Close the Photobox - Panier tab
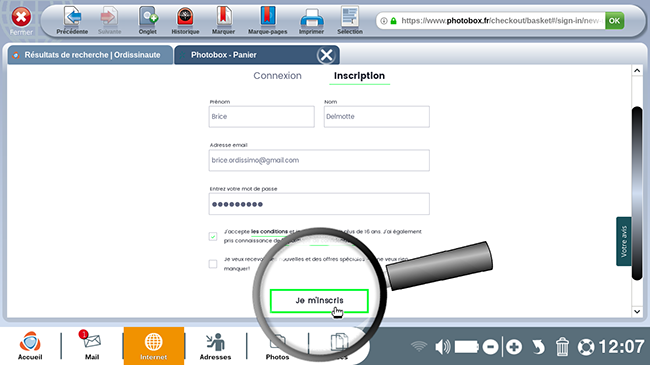The image size is (650, 365). pos(326,55)
